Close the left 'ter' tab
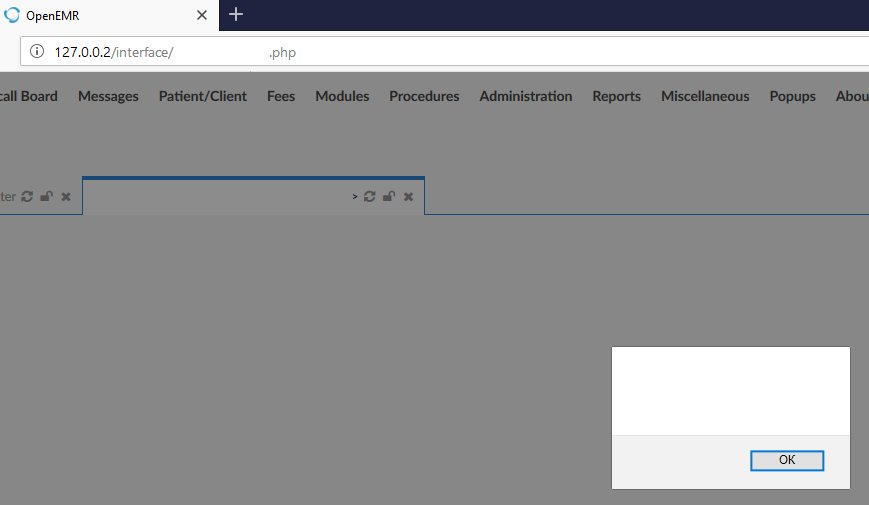This screenshot has width=869, height=505. [66, 197]
